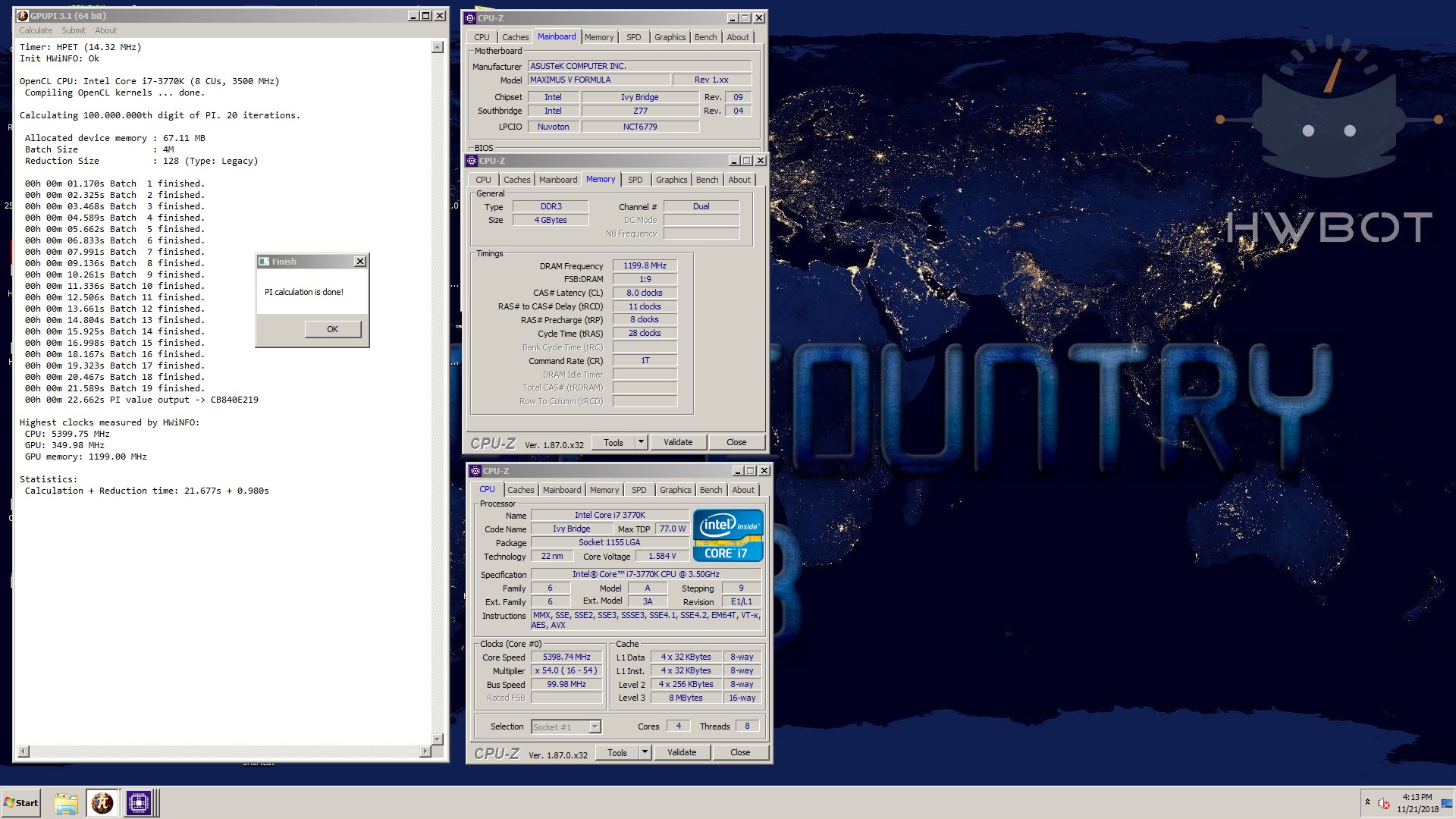The image size is (1456, 819).
Task: Click Validate in CPU tab window
Action: click(x=682, y=753)
